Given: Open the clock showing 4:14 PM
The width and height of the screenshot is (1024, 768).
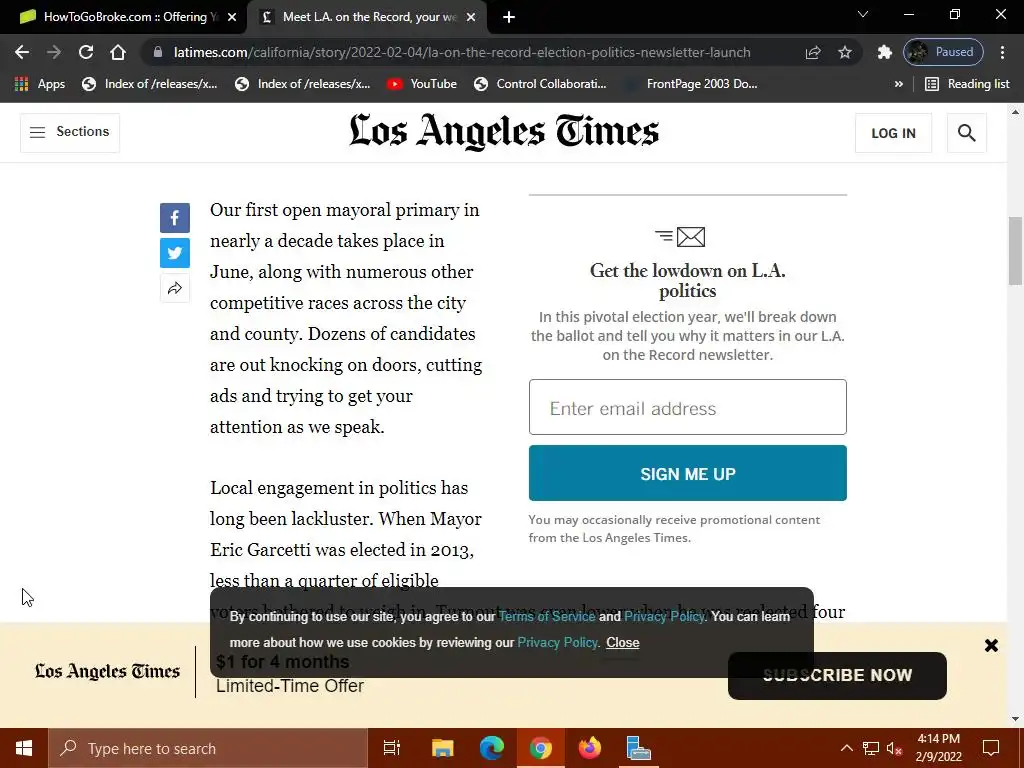Looking at the screenshot, I should coord(938,748).
